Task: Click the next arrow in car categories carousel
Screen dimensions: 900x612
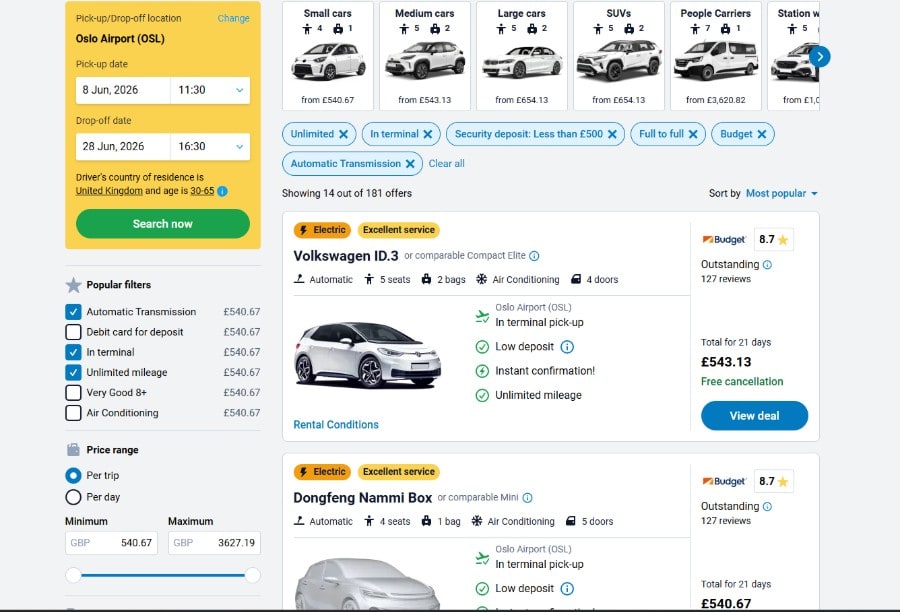Action: (x=820, y=56)
